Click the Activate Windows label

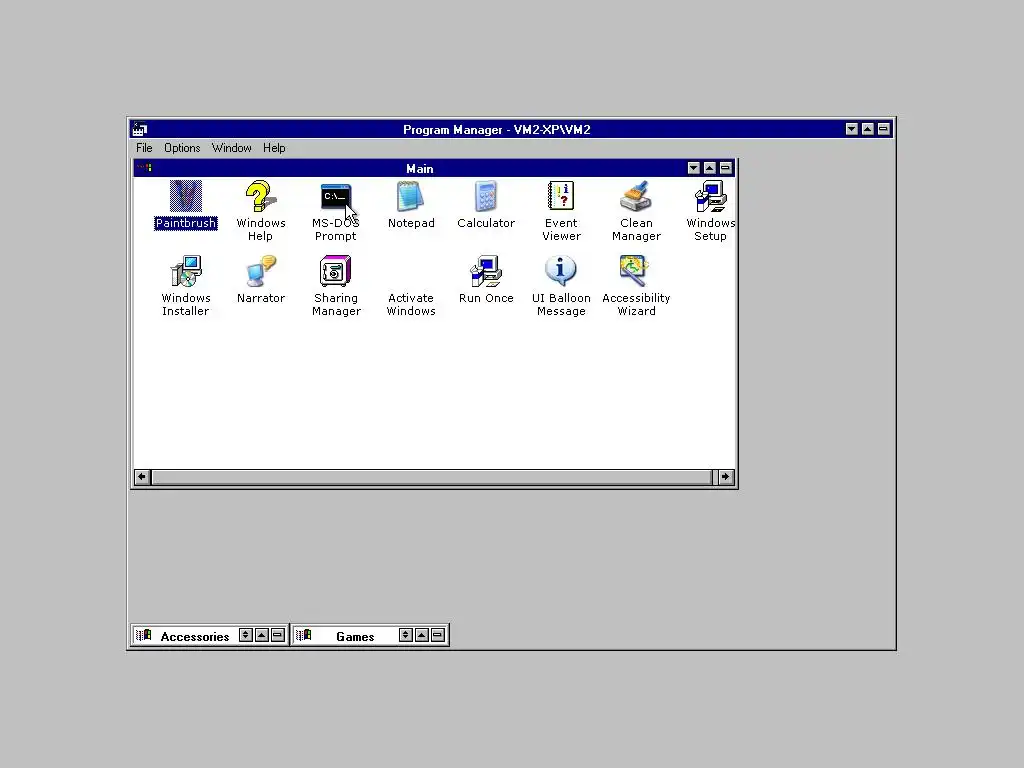tap(411, 304)
